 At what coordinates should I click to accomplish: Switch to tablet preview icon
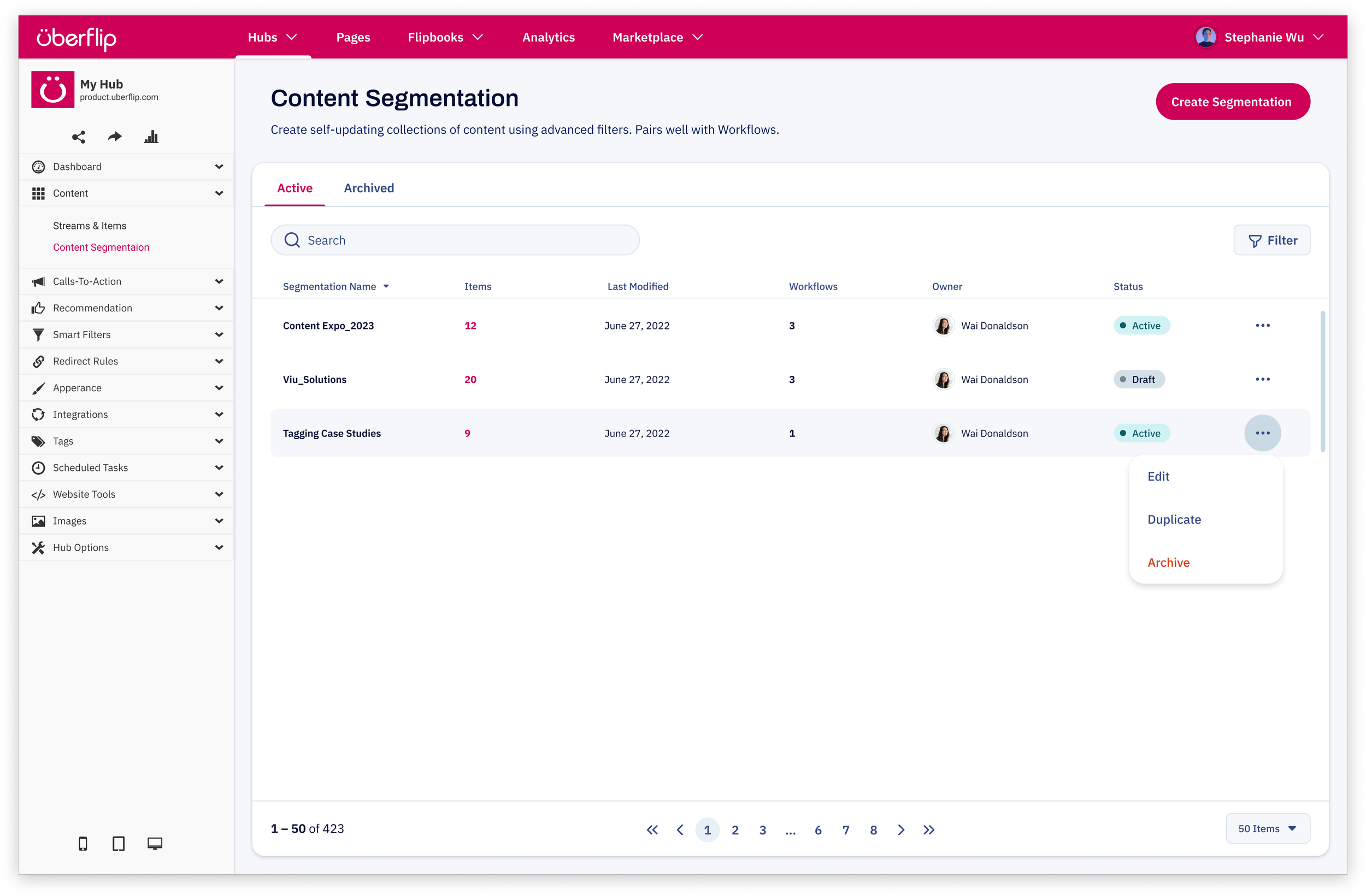click(118, 843)
